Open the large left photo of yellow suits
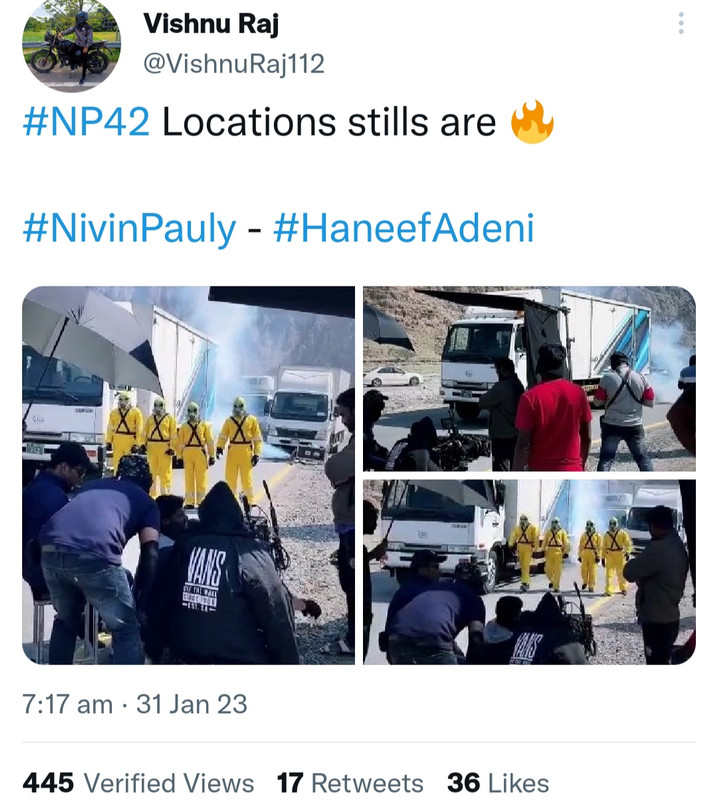 coord(188,475)
